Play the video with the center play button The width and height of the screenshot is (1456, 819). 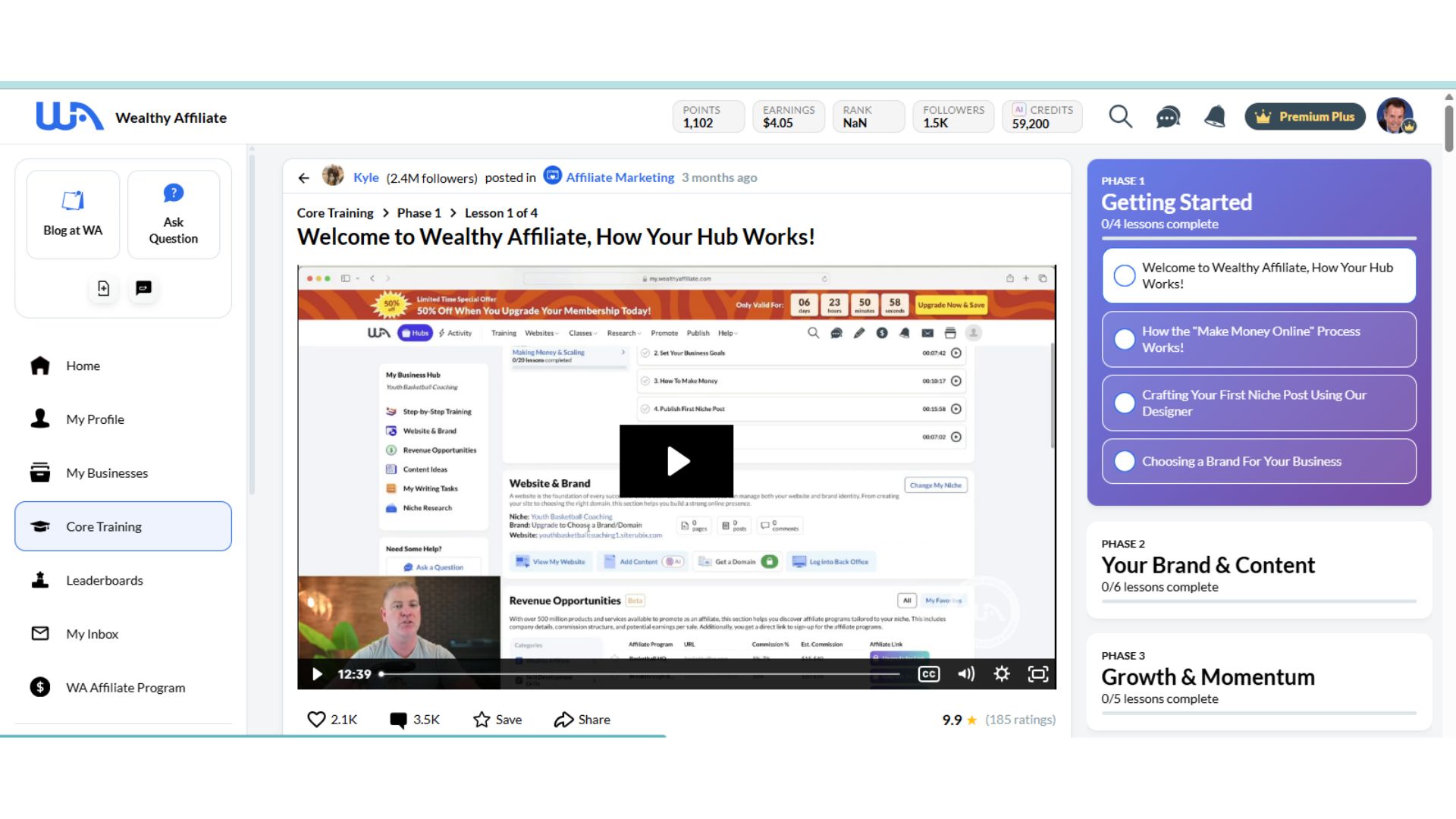pos(676,461)
